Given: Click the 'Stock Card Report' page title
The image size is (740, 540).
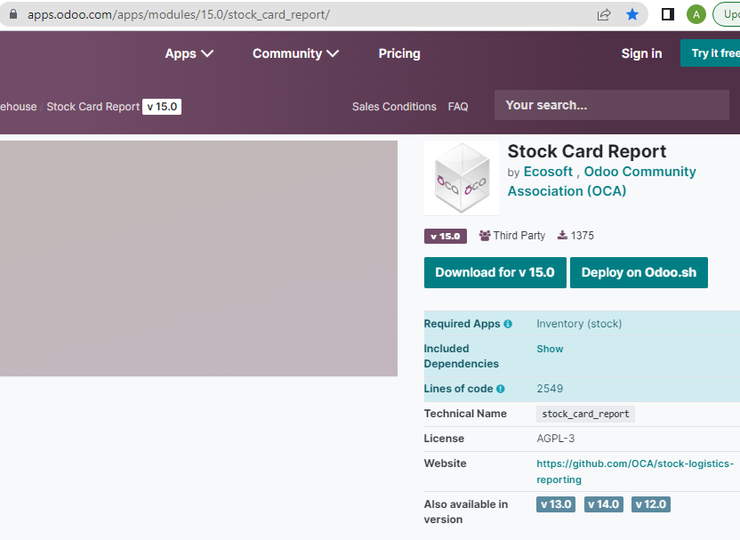Looking at the screenshot, I should [587, 152].
